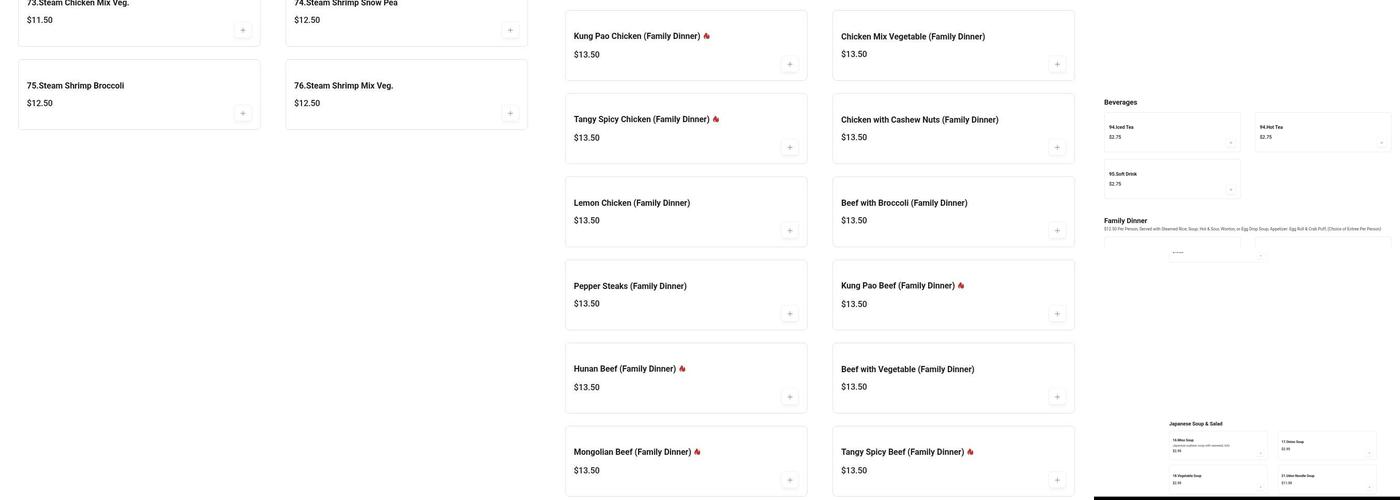Add 94. Iced Tea beverage
The height and width of the screenshot is (500, 1400).
pyautogui.click(x=1231, y=143)
